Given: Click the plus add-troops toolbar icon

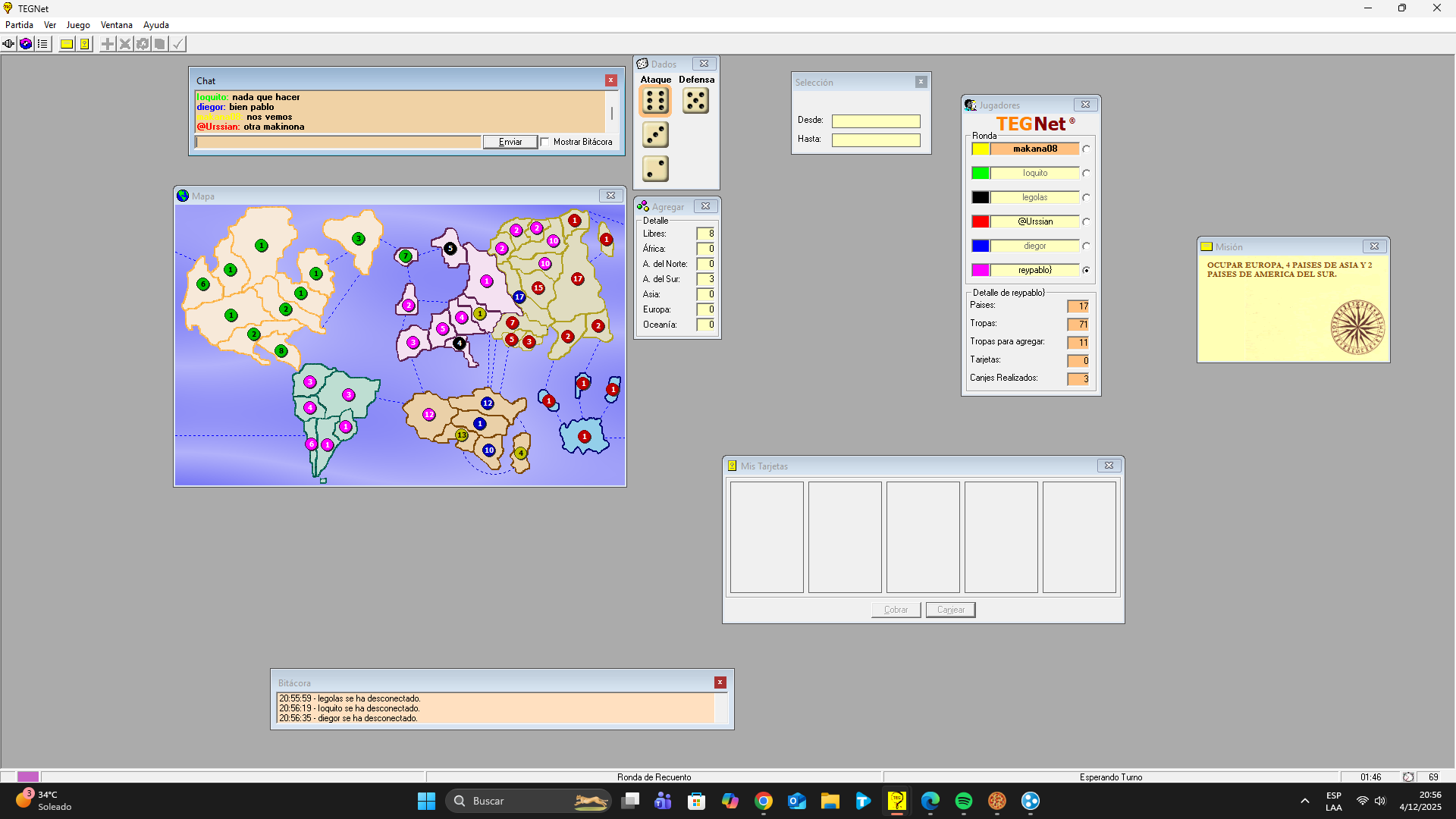Looking at the screenshot, I should pos(108,44).
